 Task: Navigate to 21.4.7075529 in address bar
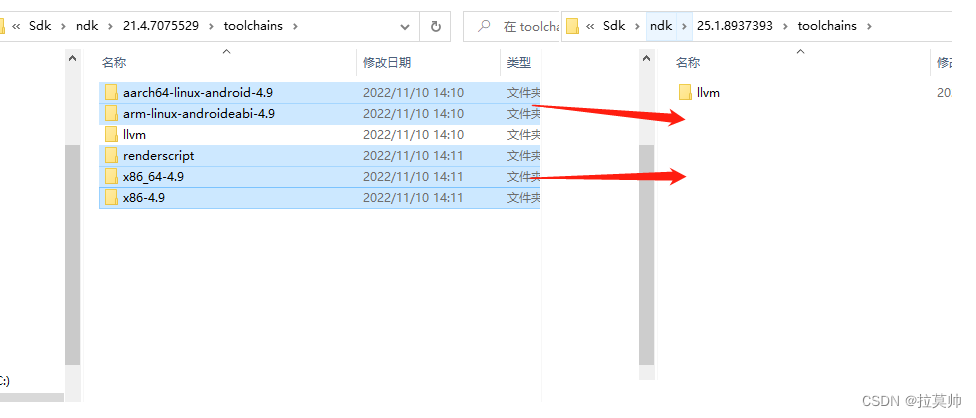coord(161,26)
